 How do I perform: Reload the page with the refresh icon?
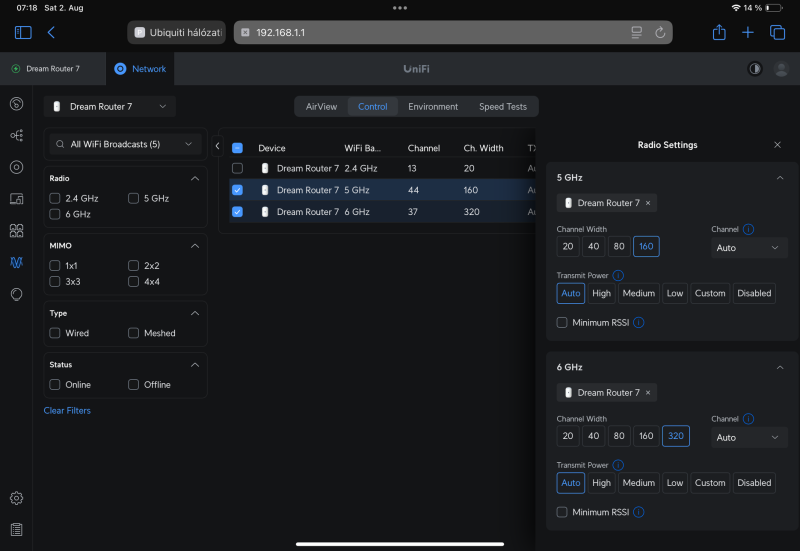tap(660, 33)
